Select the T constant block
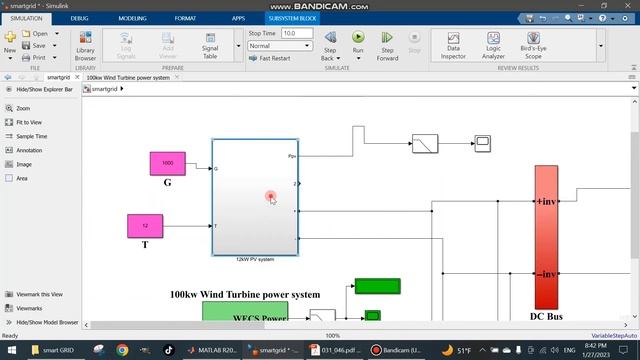640x360 pixels. point(145,226)
